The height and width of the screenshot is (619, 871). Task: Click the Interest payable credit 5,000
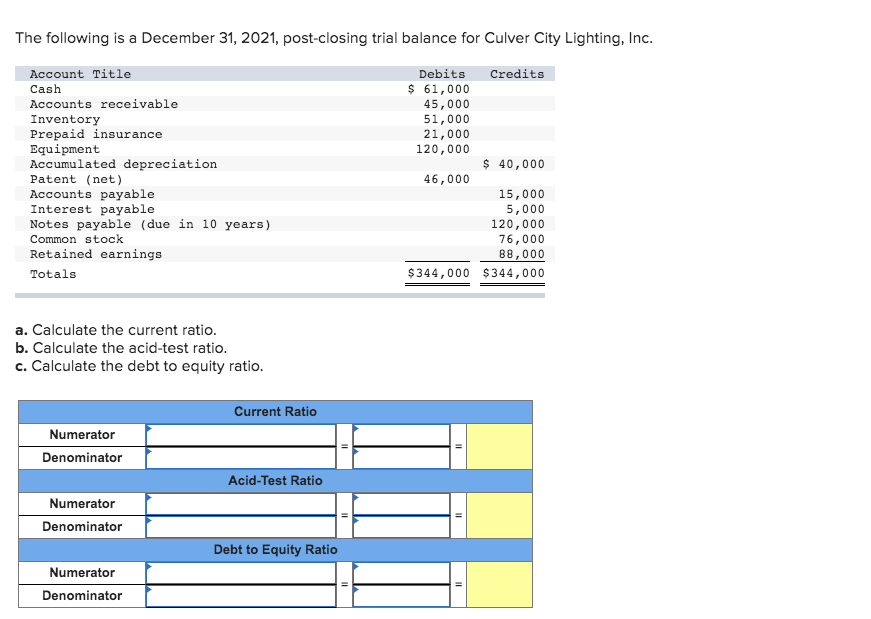(525, 209)
